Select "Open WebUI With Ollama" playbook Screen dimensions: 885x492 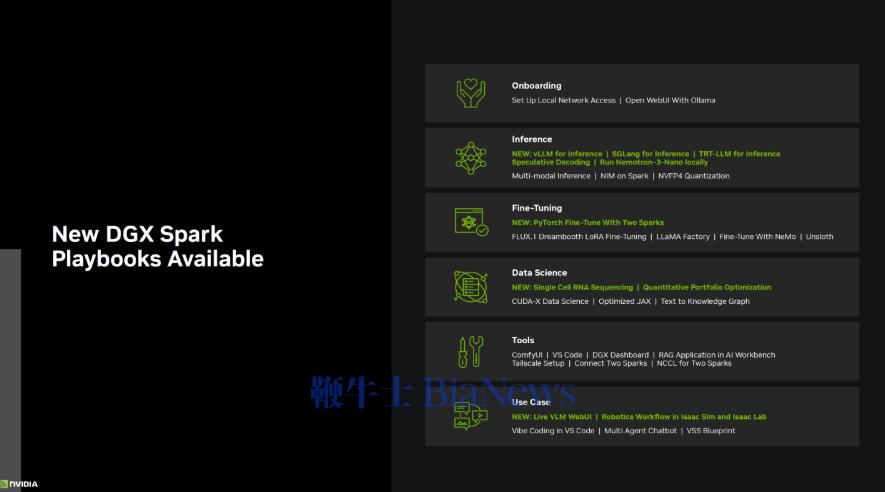670,100
